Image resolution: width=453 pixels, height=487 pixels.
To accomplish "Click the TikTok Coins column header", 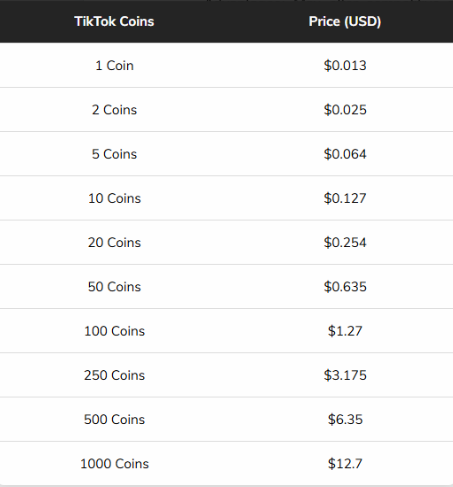I will tap(114, 21).
